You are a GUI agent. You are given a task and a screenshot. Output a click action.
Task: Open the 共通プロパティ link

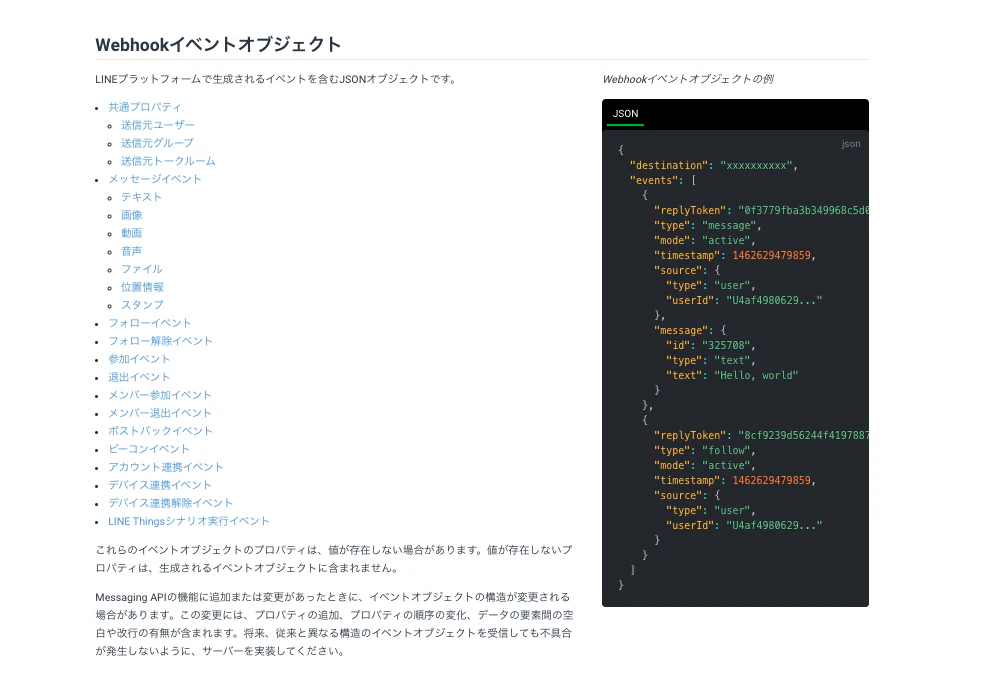145,107
